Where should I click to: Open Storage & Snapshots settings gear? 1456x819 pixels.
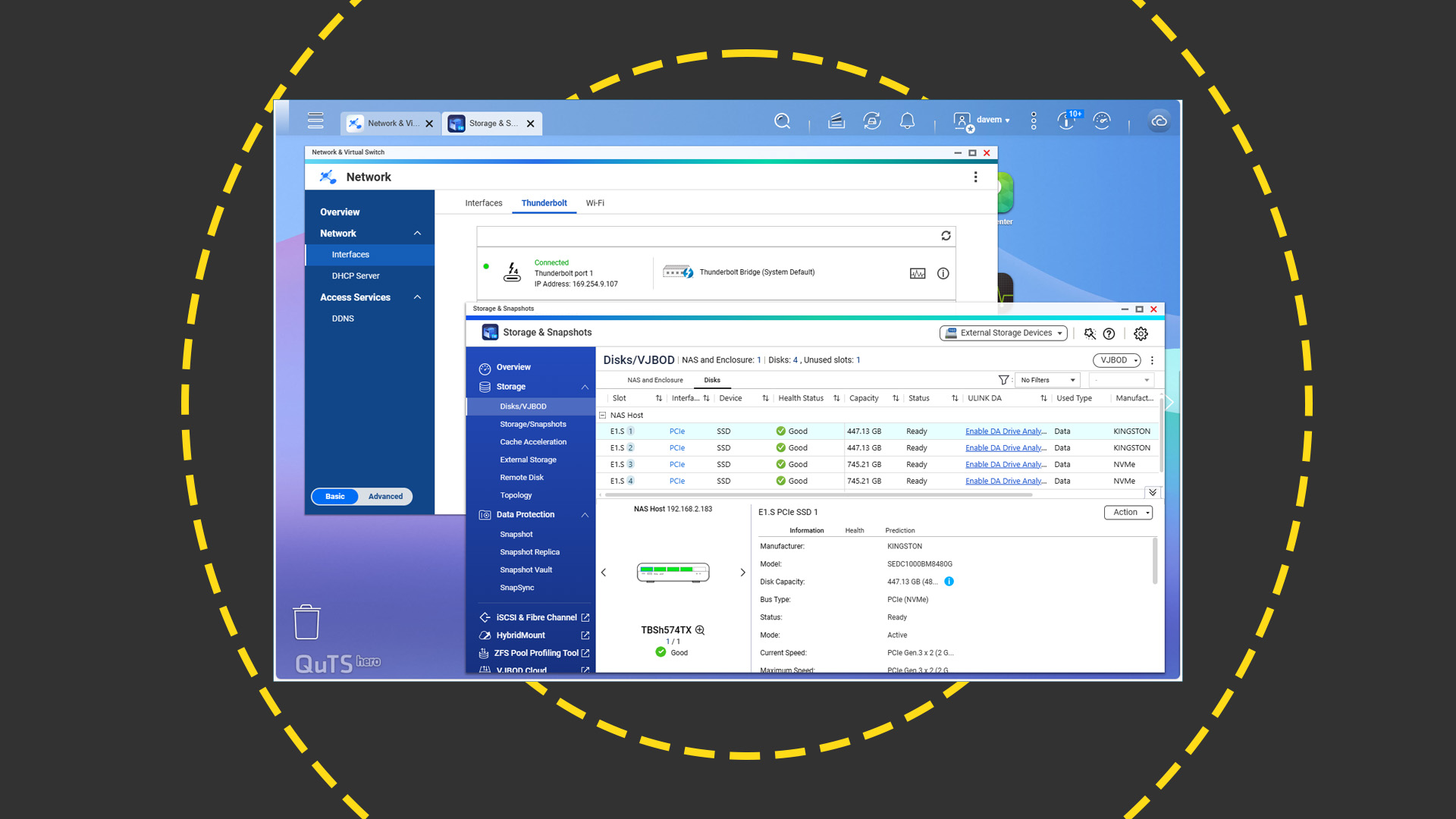[1141, 334]
